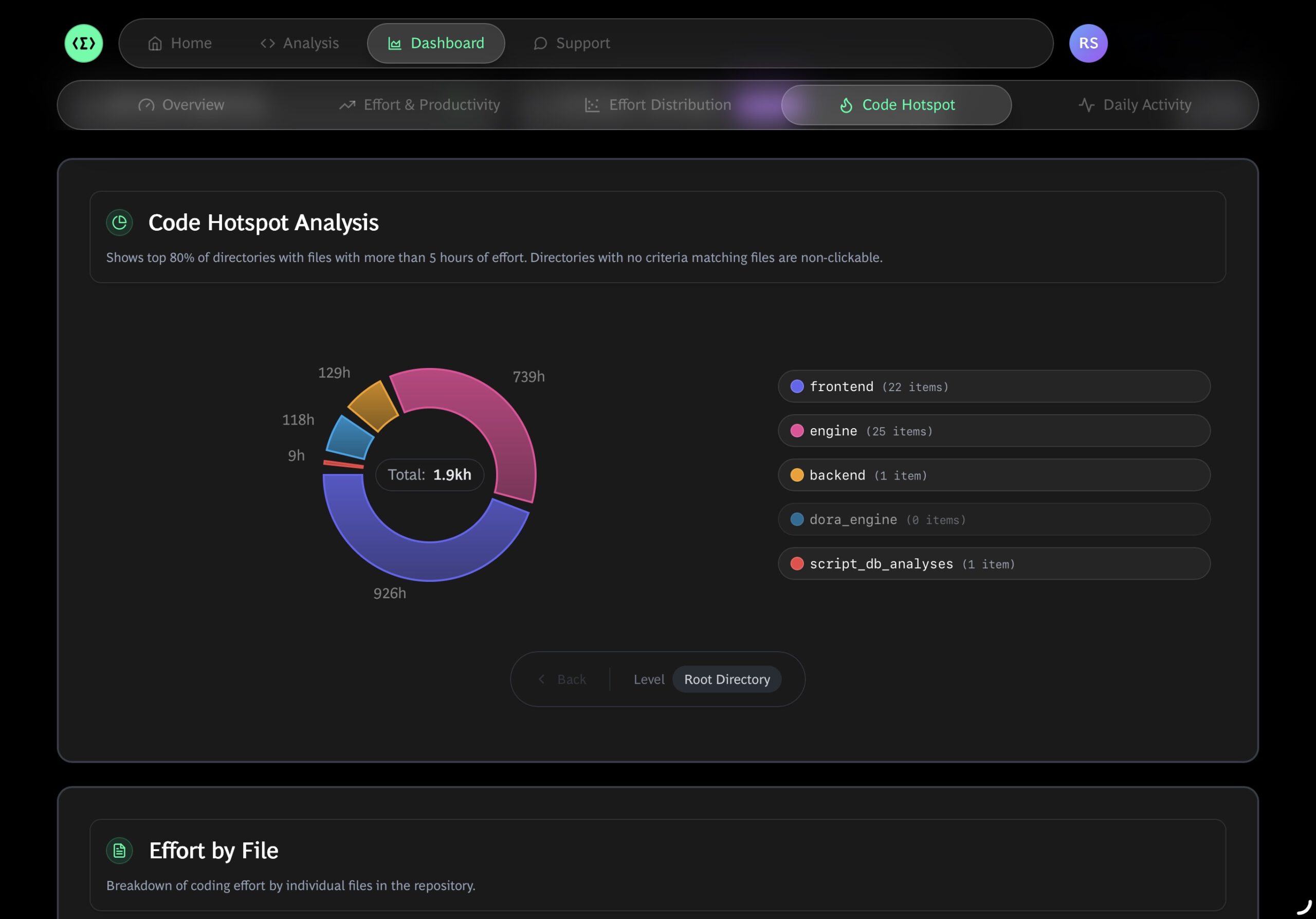Click the 'Breakdown of coding effort' description text
Image resolution: width=1316 pixels, height=919 pixels.
(x=290, y=885)
